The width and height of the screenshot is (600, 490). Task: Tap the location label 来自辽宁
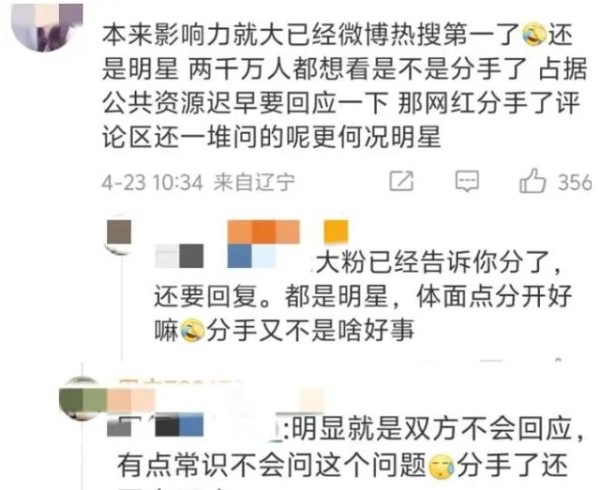pyautogui.click(x=254, y=182)
